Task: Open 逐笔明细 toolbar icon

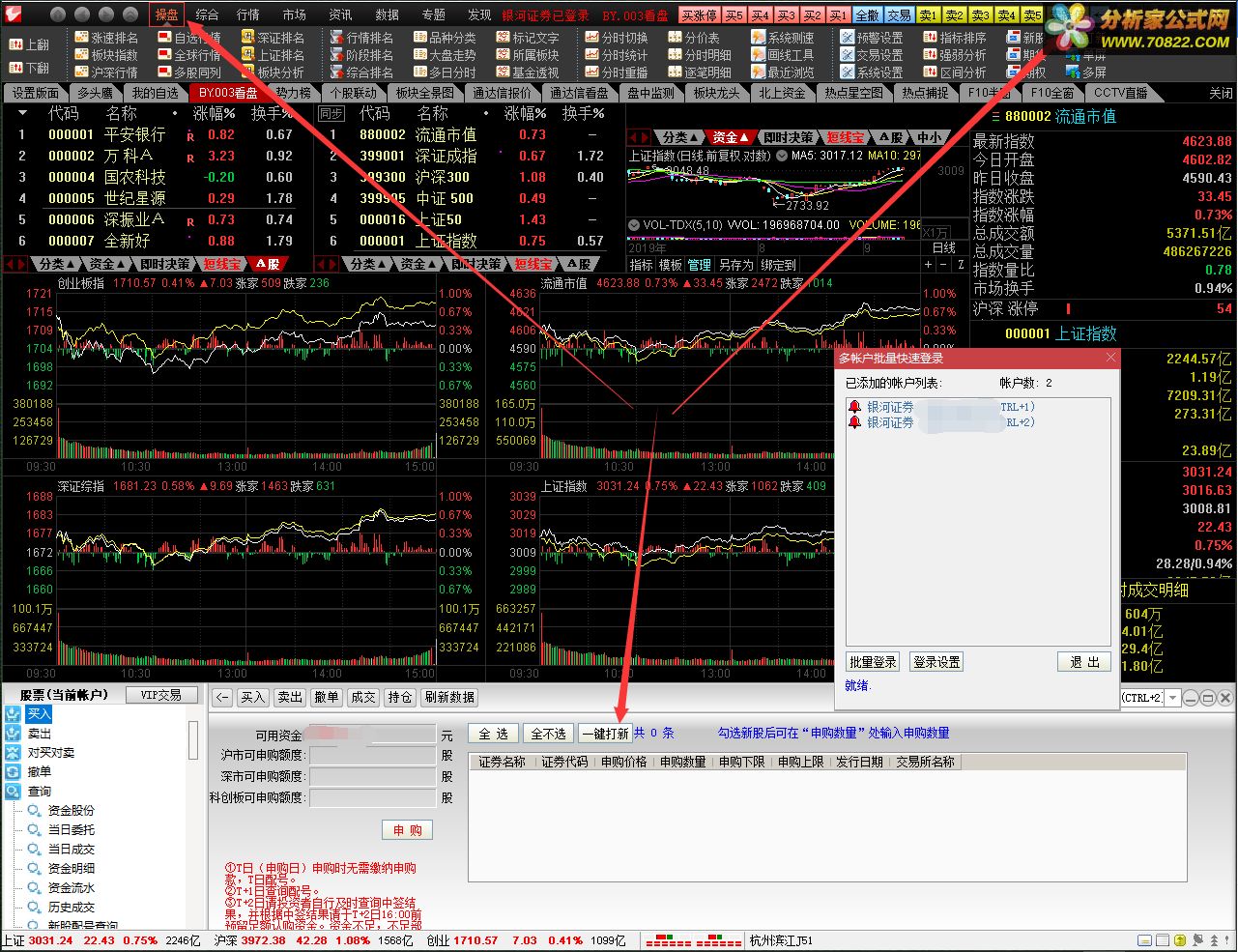Action: [700, 72]
